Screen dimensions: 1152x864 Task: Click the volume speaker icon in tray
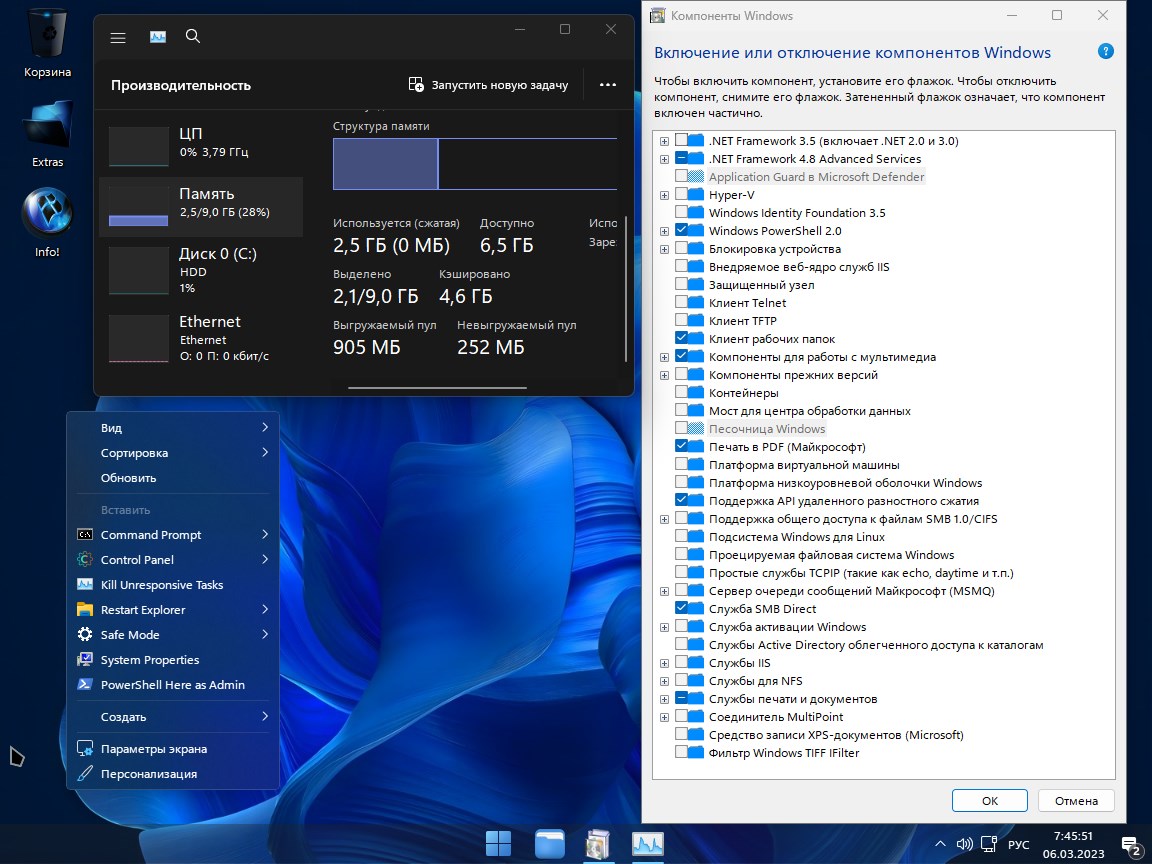tap(964, 845)
